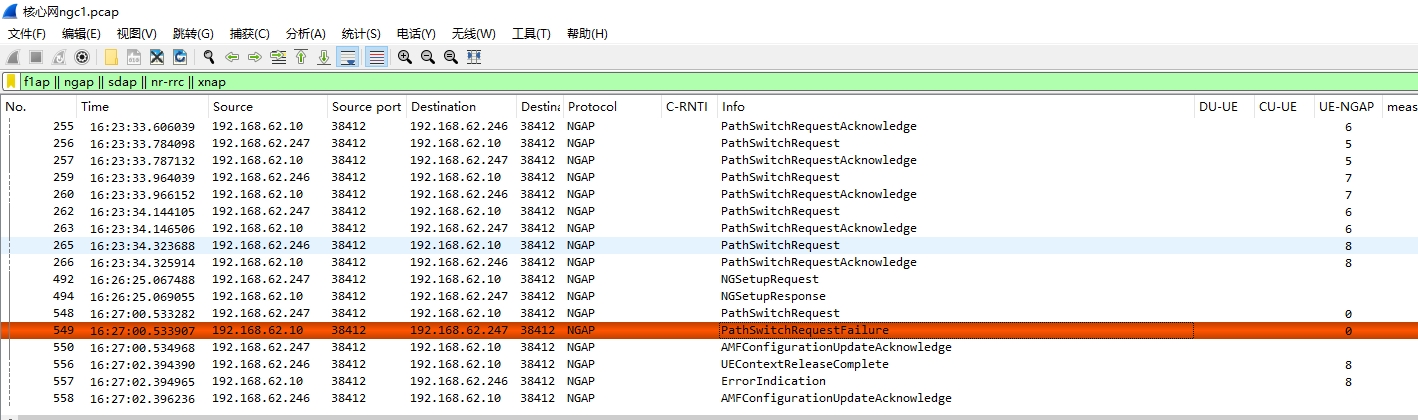Click the display filter bookmark icon

11,82
